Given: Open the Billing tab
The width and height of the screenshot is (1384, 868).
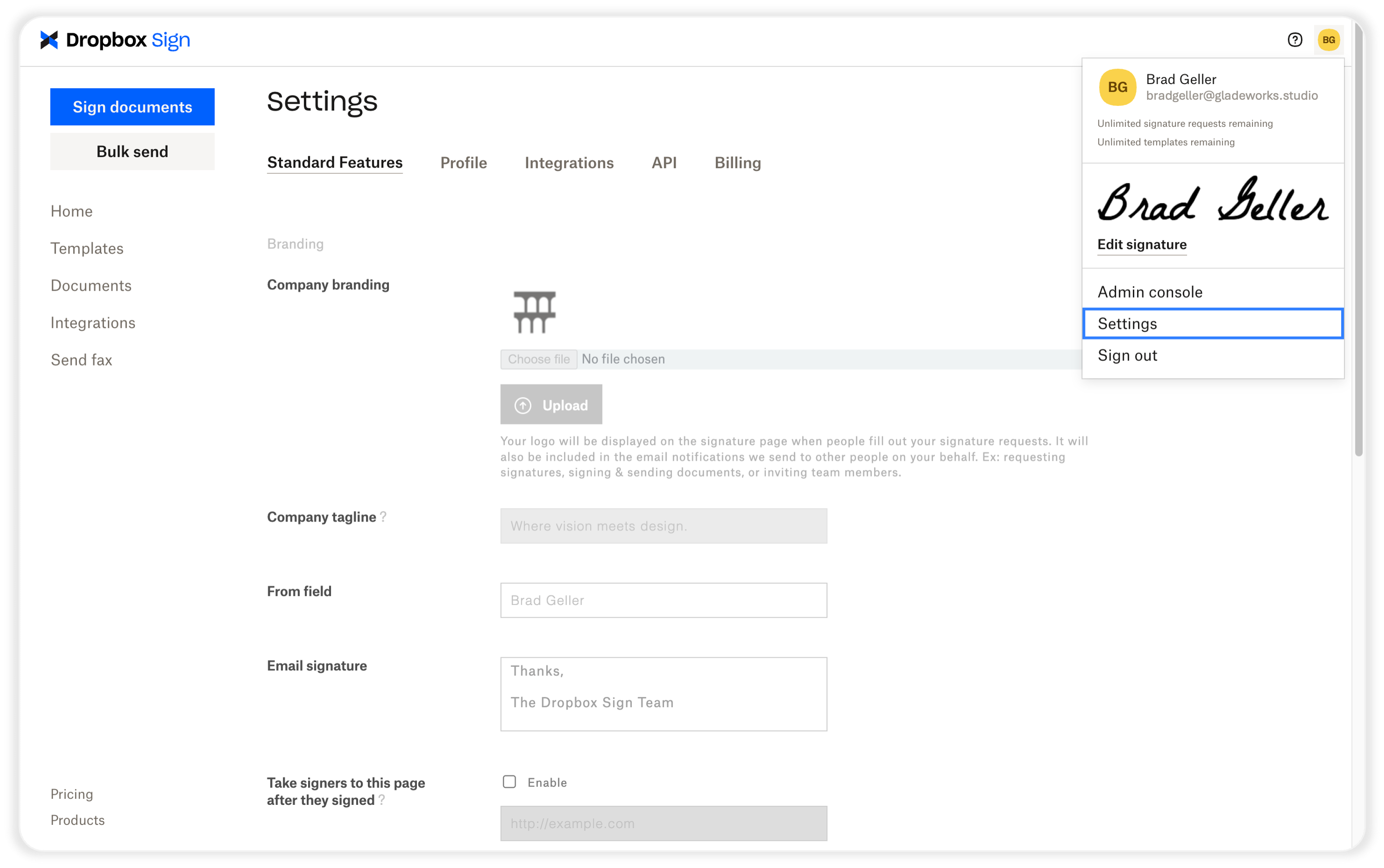Looking at the screenshot, I should [738, 162].
